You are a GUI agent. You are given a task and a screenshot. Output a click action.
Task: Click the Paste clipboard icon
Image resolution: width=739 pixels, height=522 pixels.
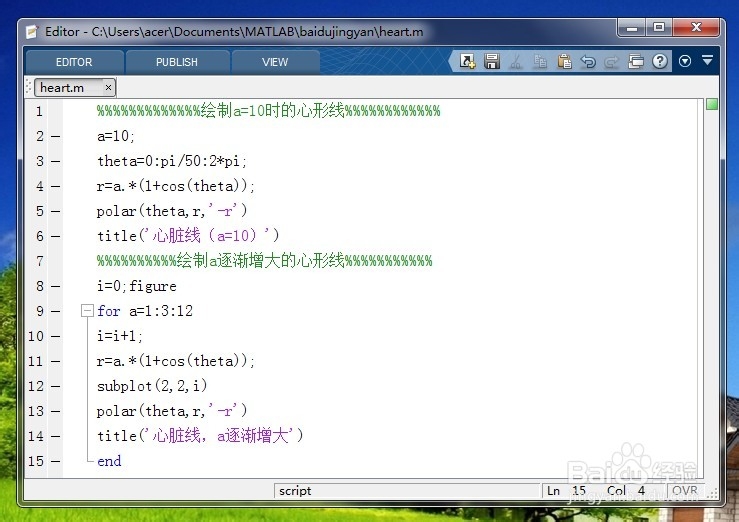pyautogui.click(x=564, y=61)
